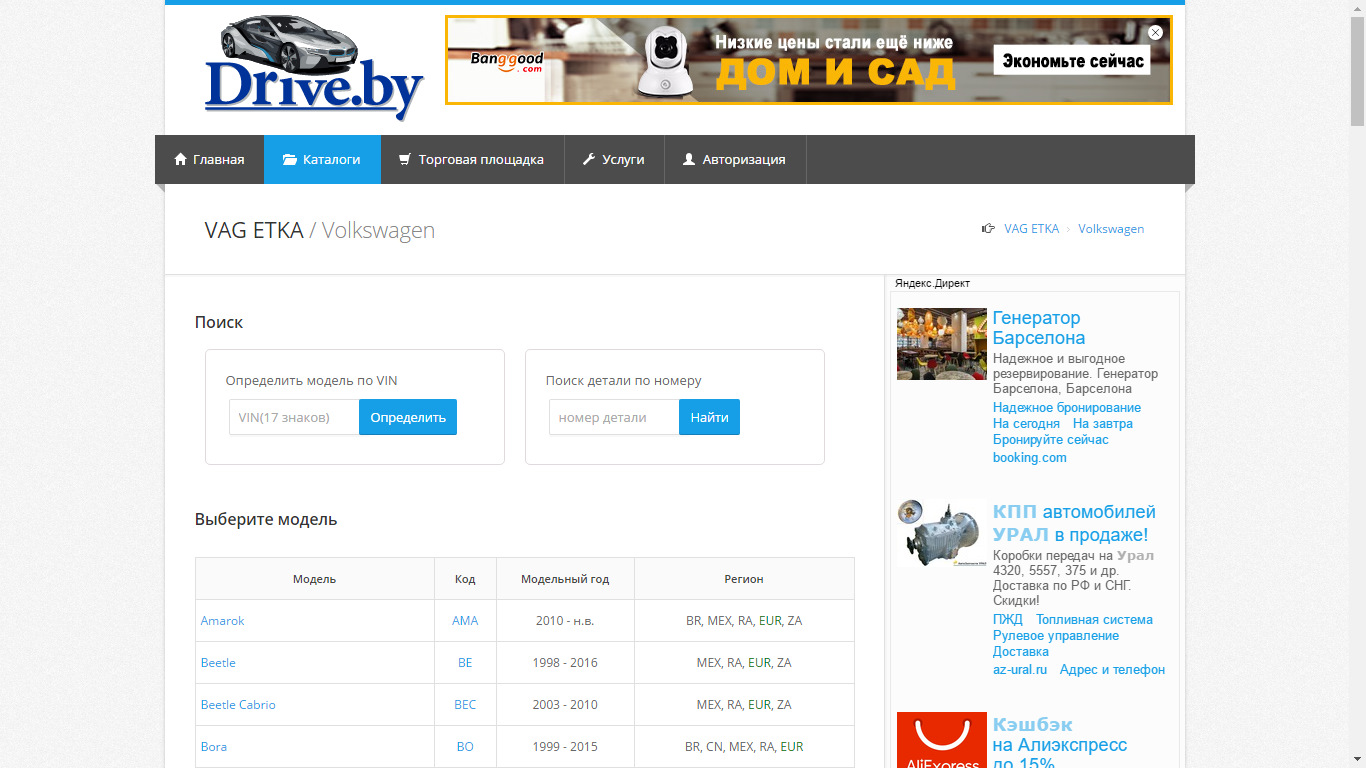The height and width of the screenshot is (768, 1366).
Task: Click the Надежное бронирование ad link
Action: (1067, 408)
